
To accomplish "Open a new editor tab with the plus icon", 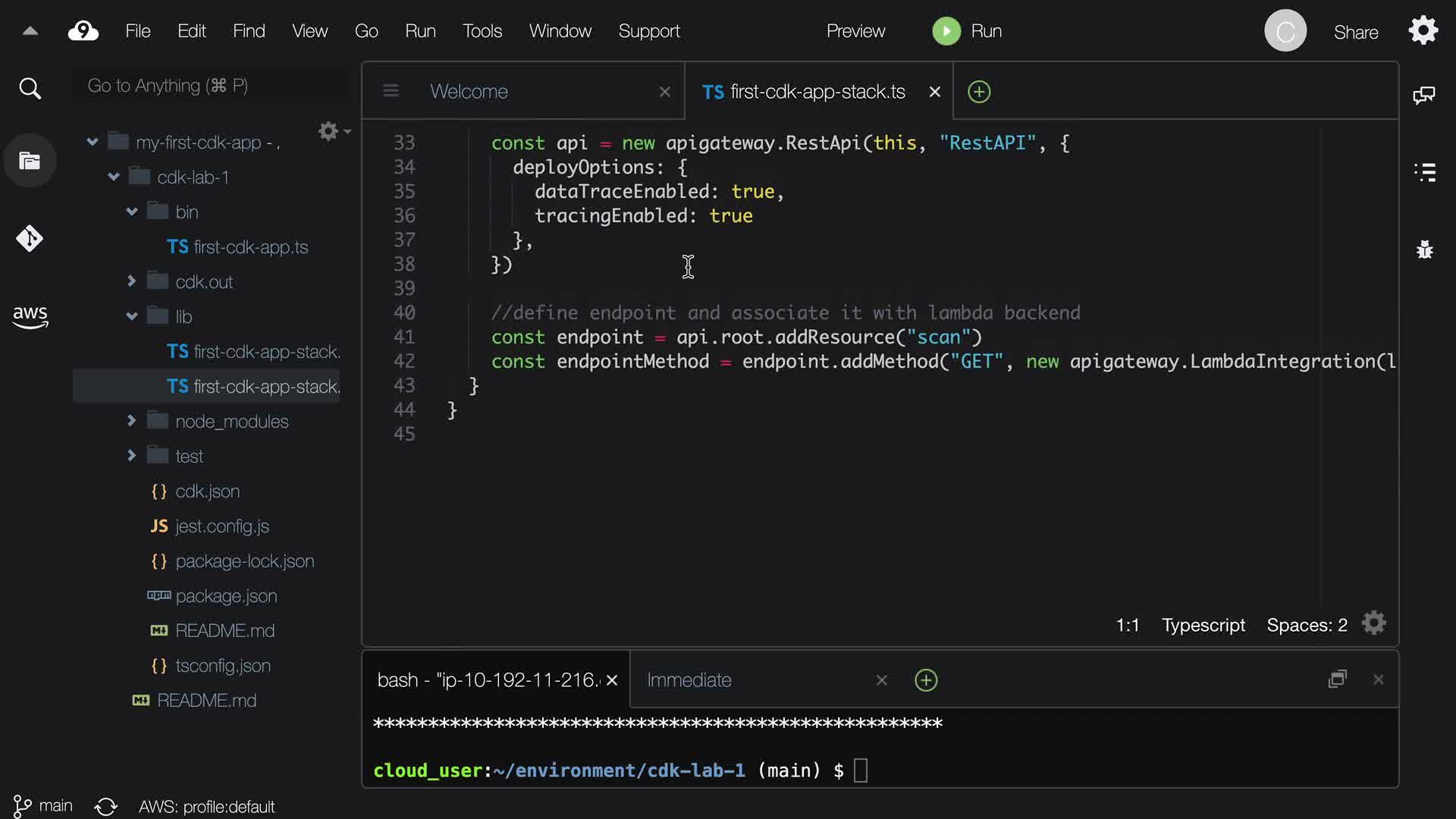I will pos(979,92).
